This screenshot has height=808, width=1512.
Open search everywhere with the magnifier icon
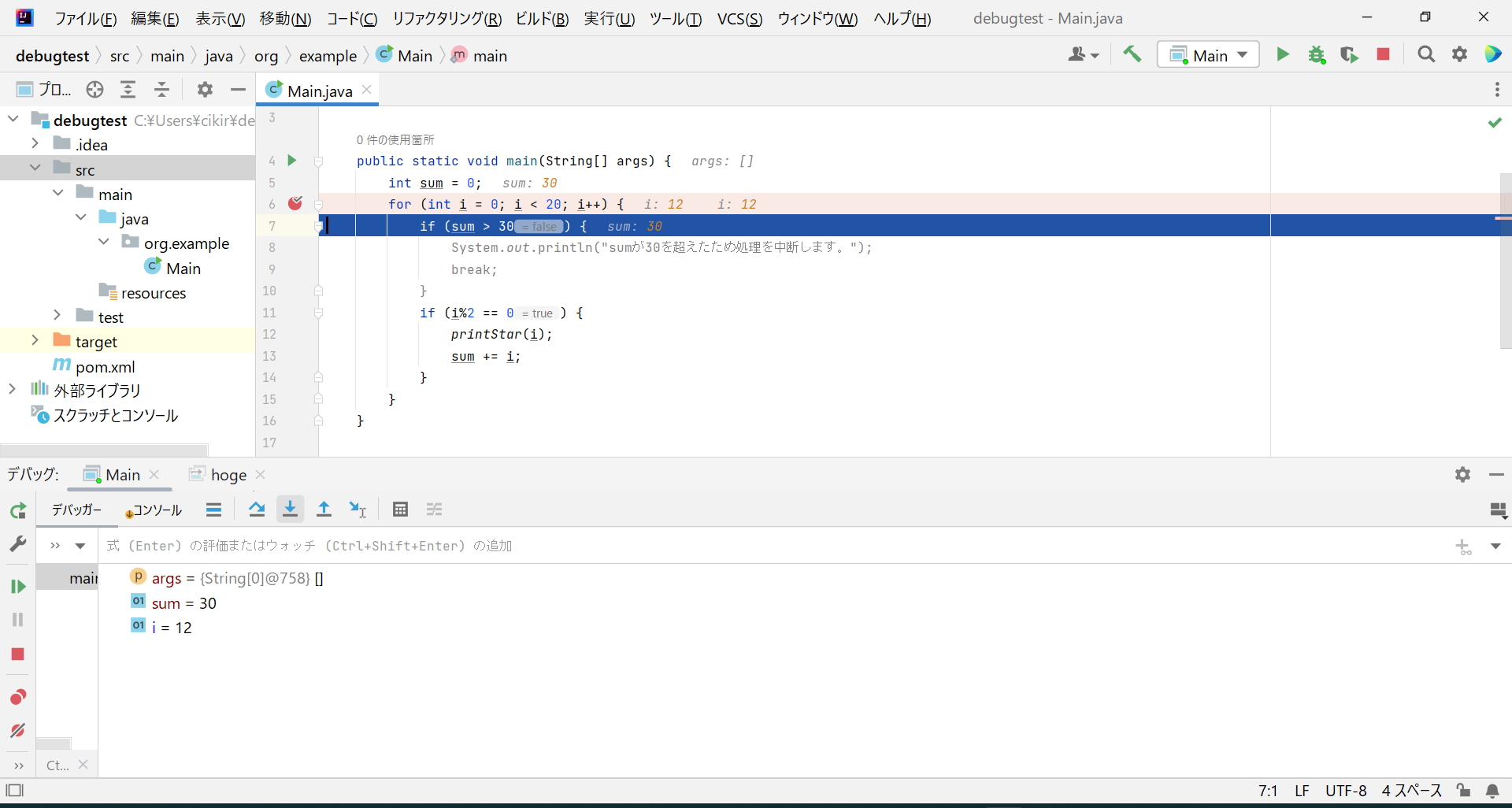click(1426, 54)
